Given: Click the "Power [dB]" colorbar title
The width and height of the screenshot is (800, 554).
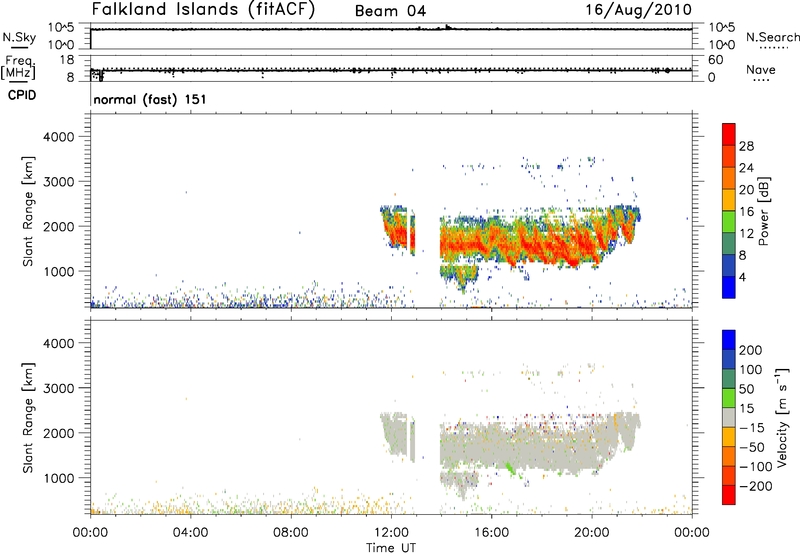Looking at the screenshot, I should click(763, 211).
